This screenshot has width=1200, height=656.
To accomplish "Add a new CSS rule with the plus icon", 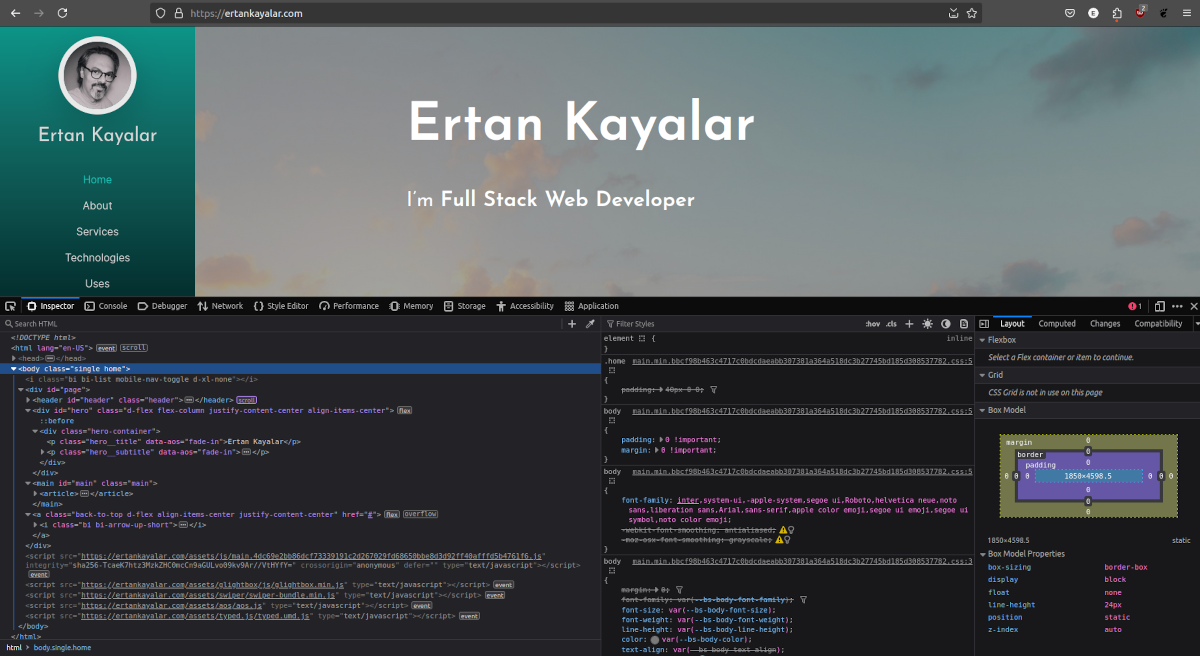I will coord(909,323).
